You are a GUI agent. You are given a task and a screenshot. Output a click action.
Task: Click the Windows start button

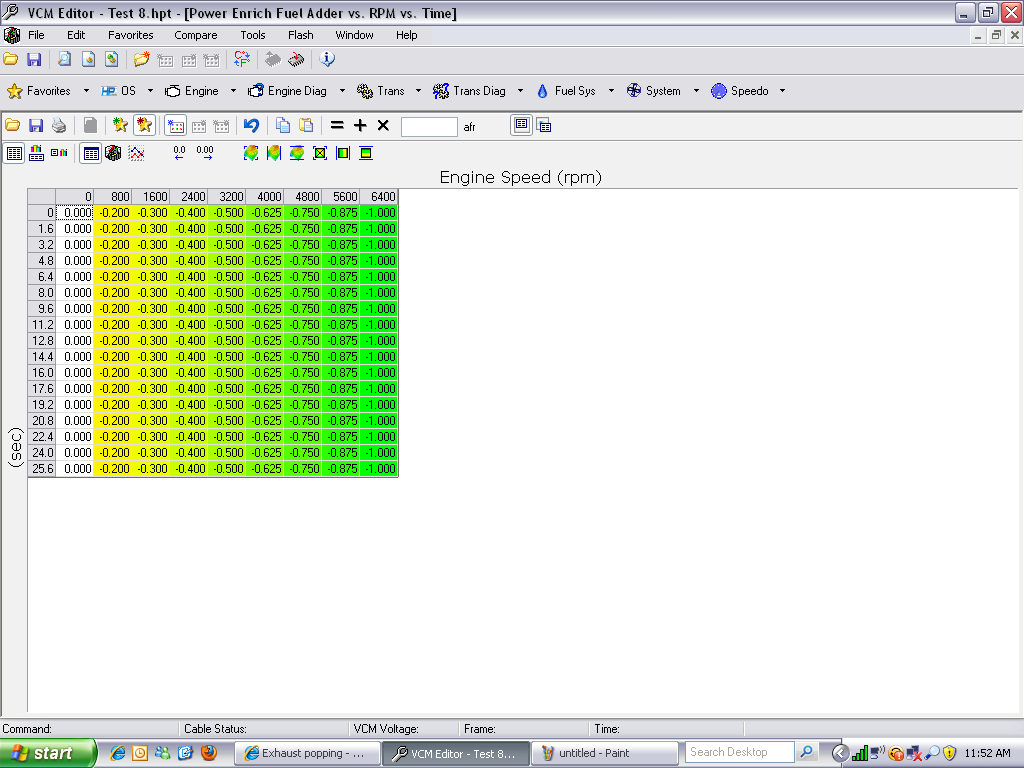[47, 753]
